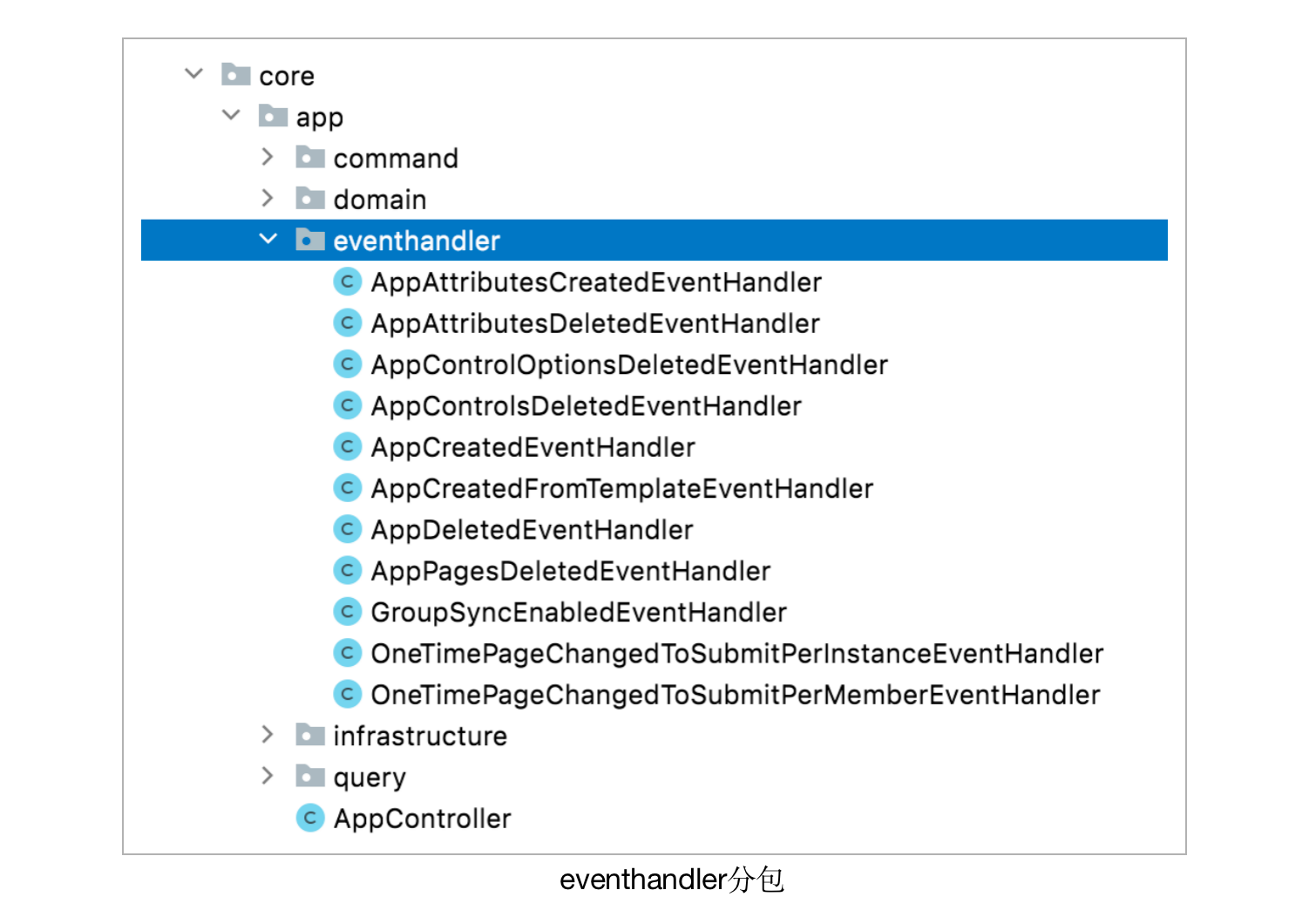The image size is (1309, 924).
Task: Collapse the app package chevron
Action: coord(231,115)
